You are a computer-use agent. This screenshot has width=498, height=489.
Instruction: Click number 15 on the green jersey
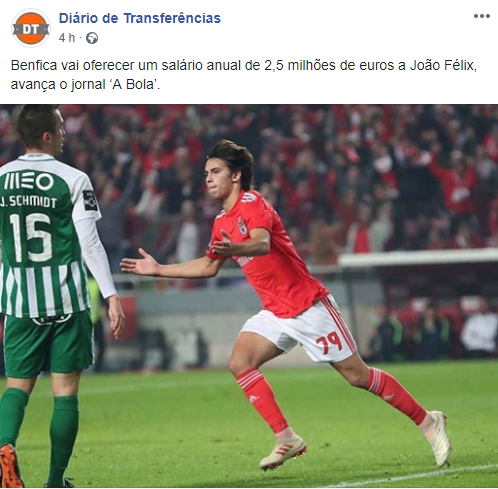[31, 237]
